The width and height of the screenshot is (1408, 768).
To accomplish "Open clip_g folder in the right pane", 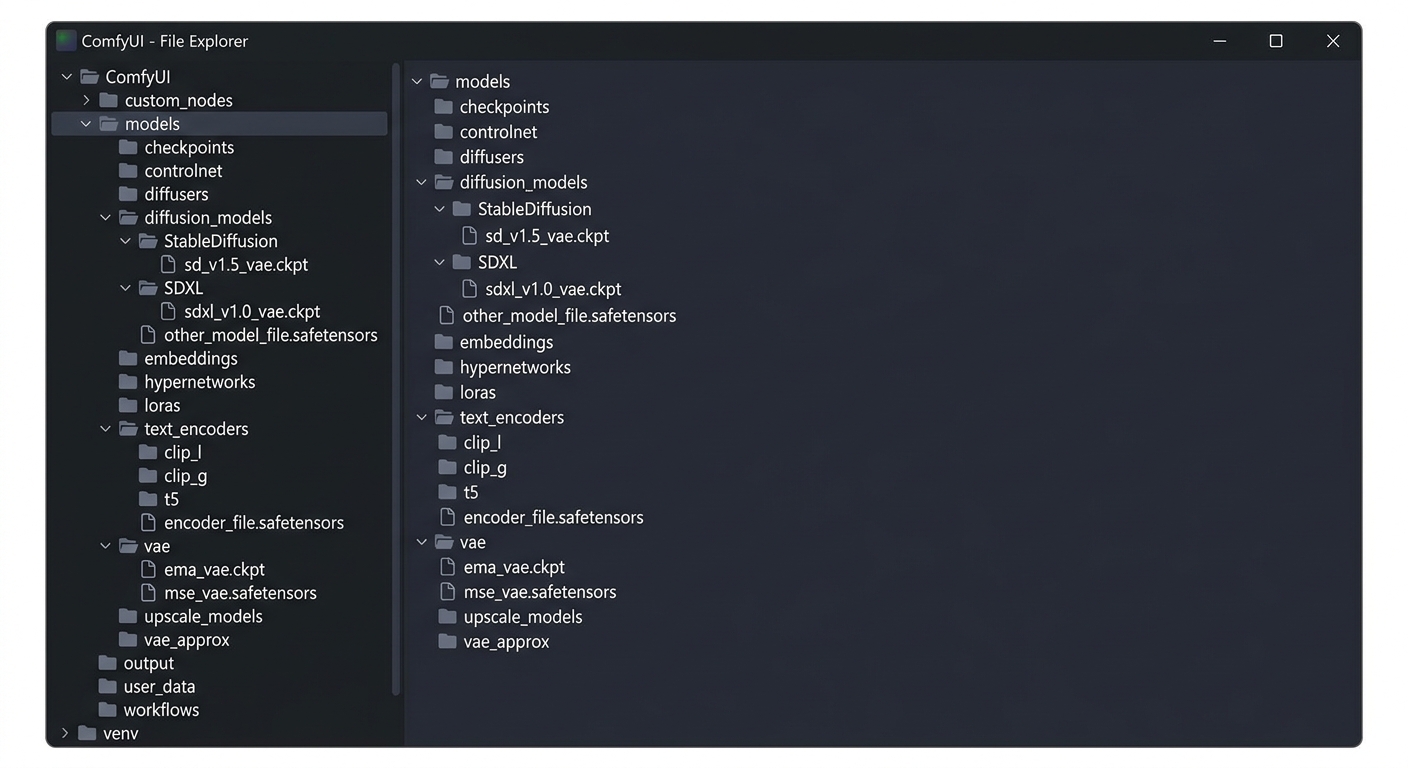I will [485, 467].
